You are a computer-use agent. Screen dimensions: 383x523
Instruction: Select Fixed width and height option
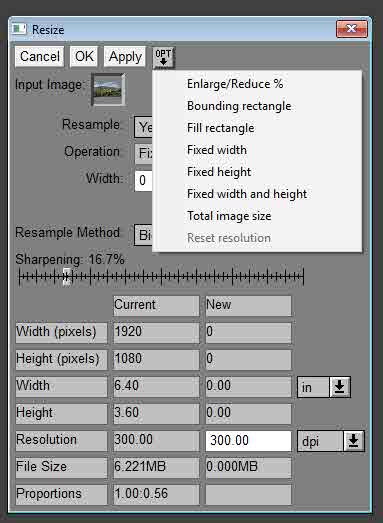247,194
